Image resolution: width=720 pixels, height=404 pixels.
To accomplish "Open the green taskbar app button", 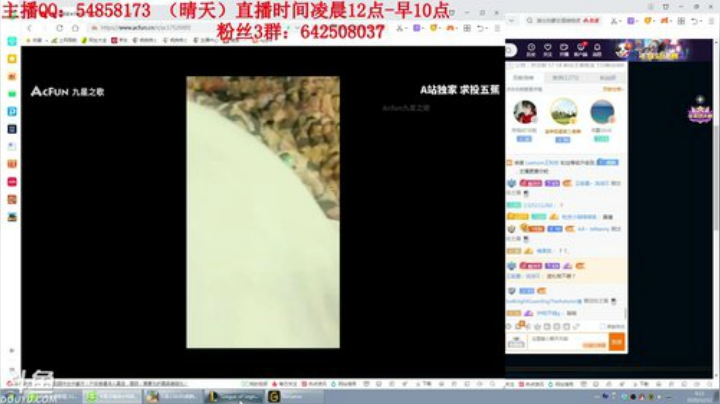I will click(113, 396).
